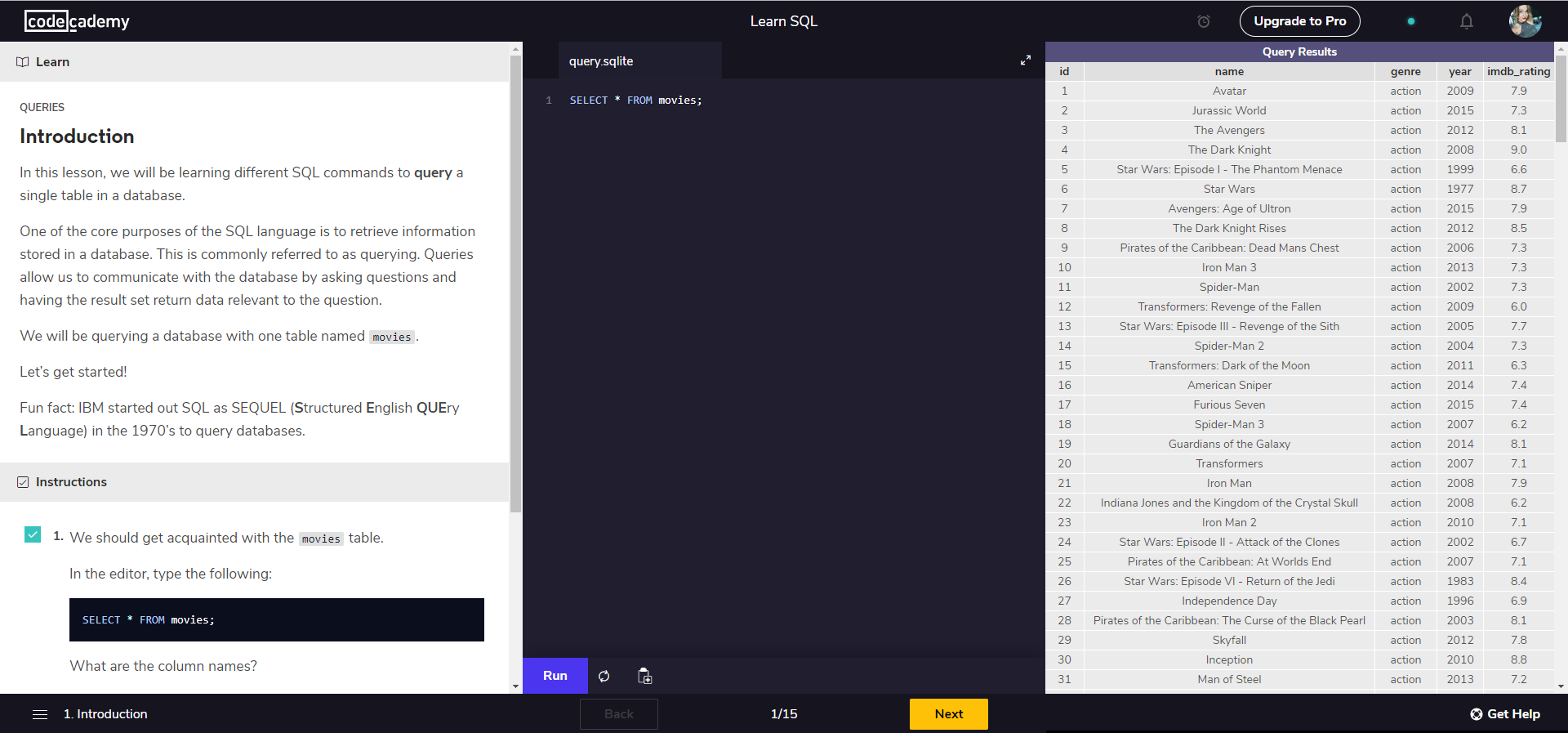Collapse the Learn panel header
The width and height of the screenshot is (1568, 733).
click(x=52, y=62)
